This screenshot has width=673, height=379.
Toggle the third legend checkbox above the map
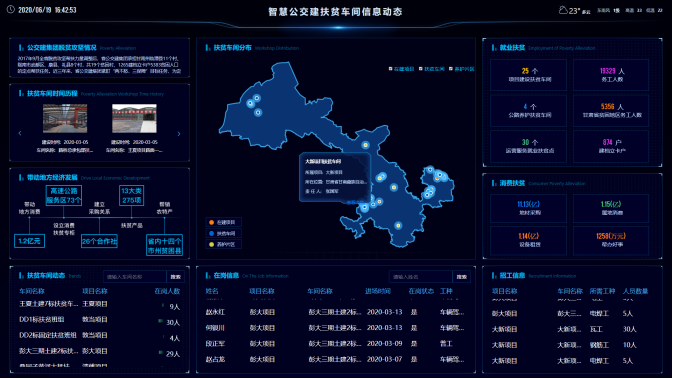point(451,69)
